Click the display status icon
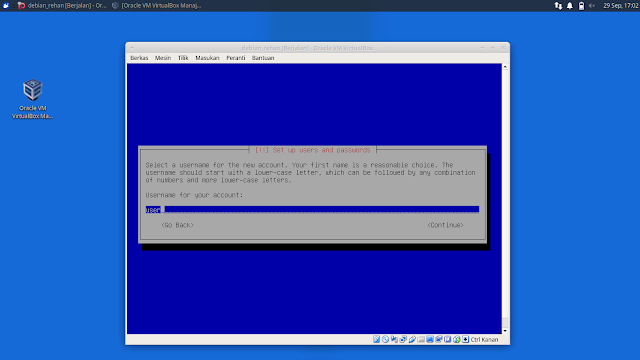Screen dimensions: 640x360 [430, 339]
